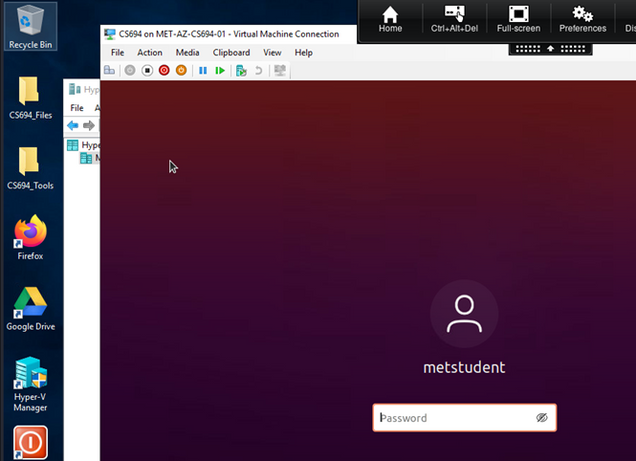Click the Ctrl+Alt+Del toolbar button in VM window
636x461 pixels.
point(109,71)
